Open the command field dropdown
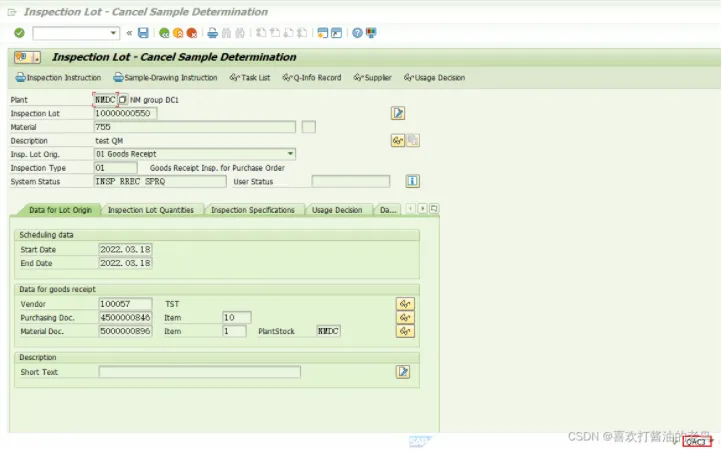The width and height of the screenshot is (722, 453). (113, 33)
